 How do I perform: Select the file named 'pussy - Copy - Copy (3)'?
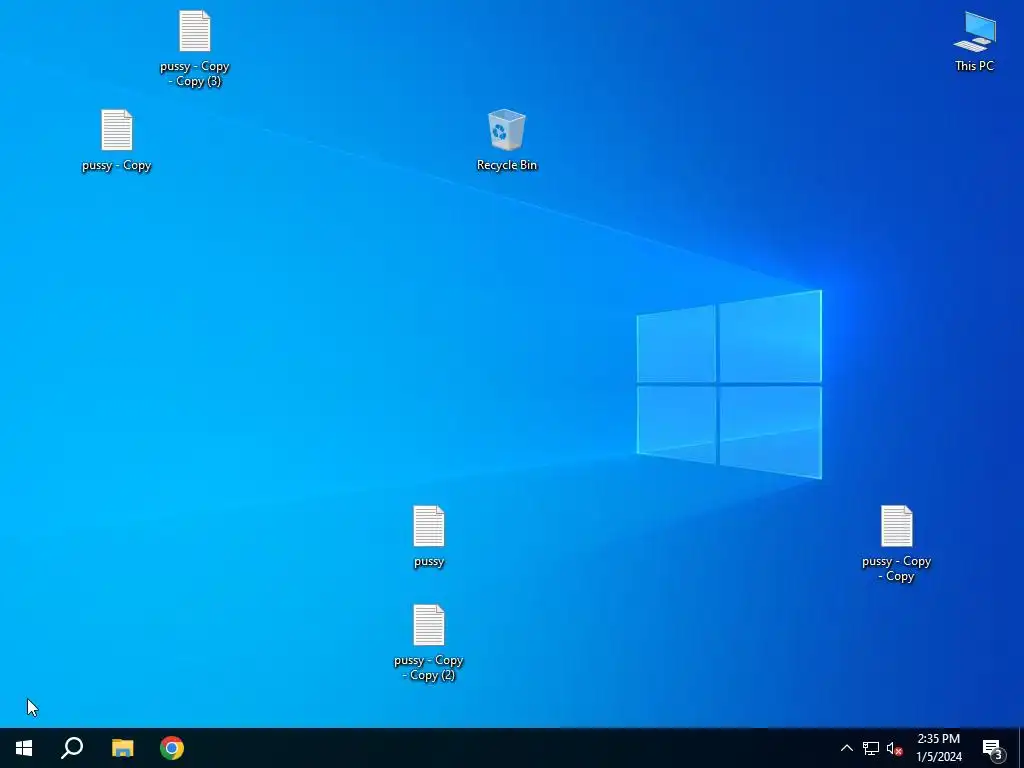tap(195, 49)
